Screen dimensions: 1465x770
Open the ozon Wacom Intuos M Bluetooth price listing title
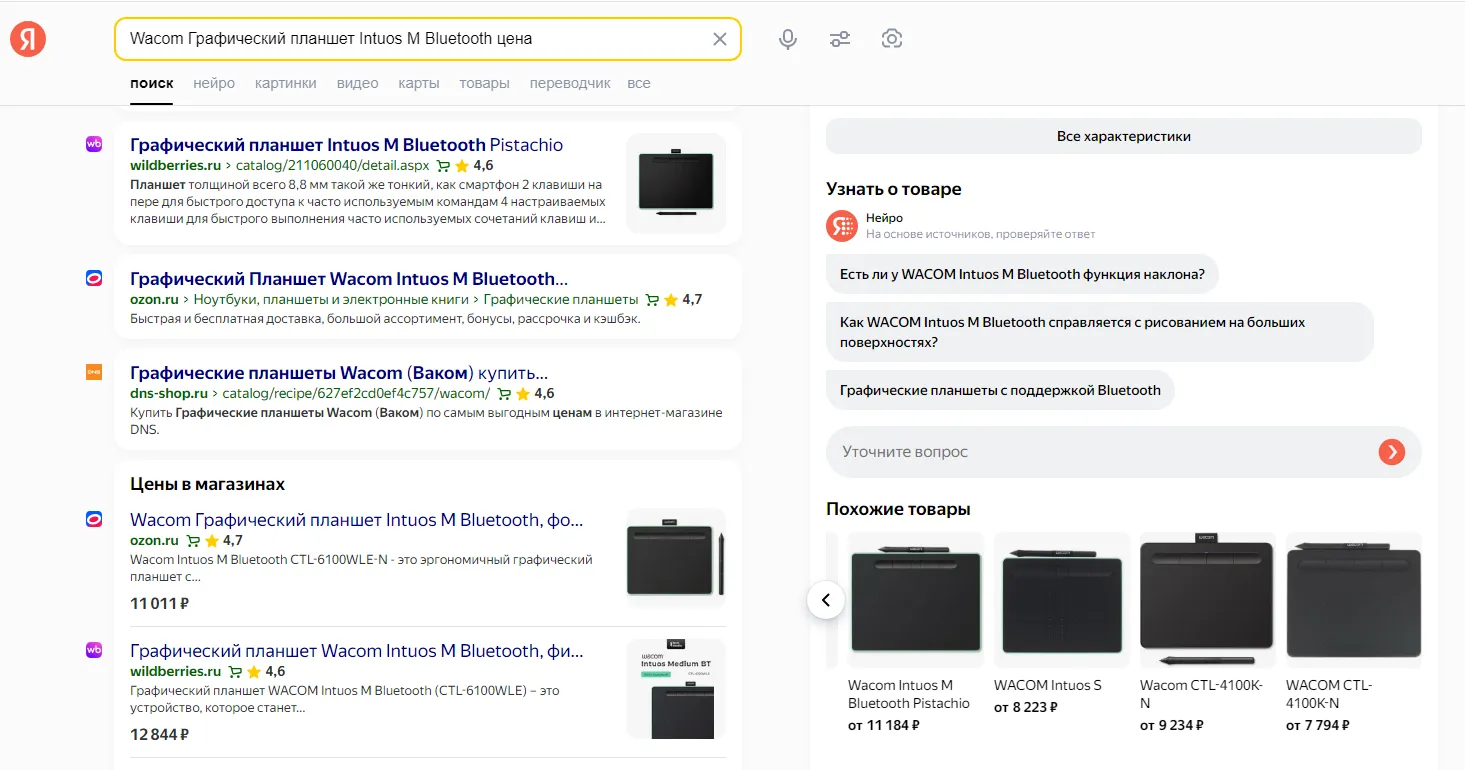pyautogui.click(x=357, y=519)
